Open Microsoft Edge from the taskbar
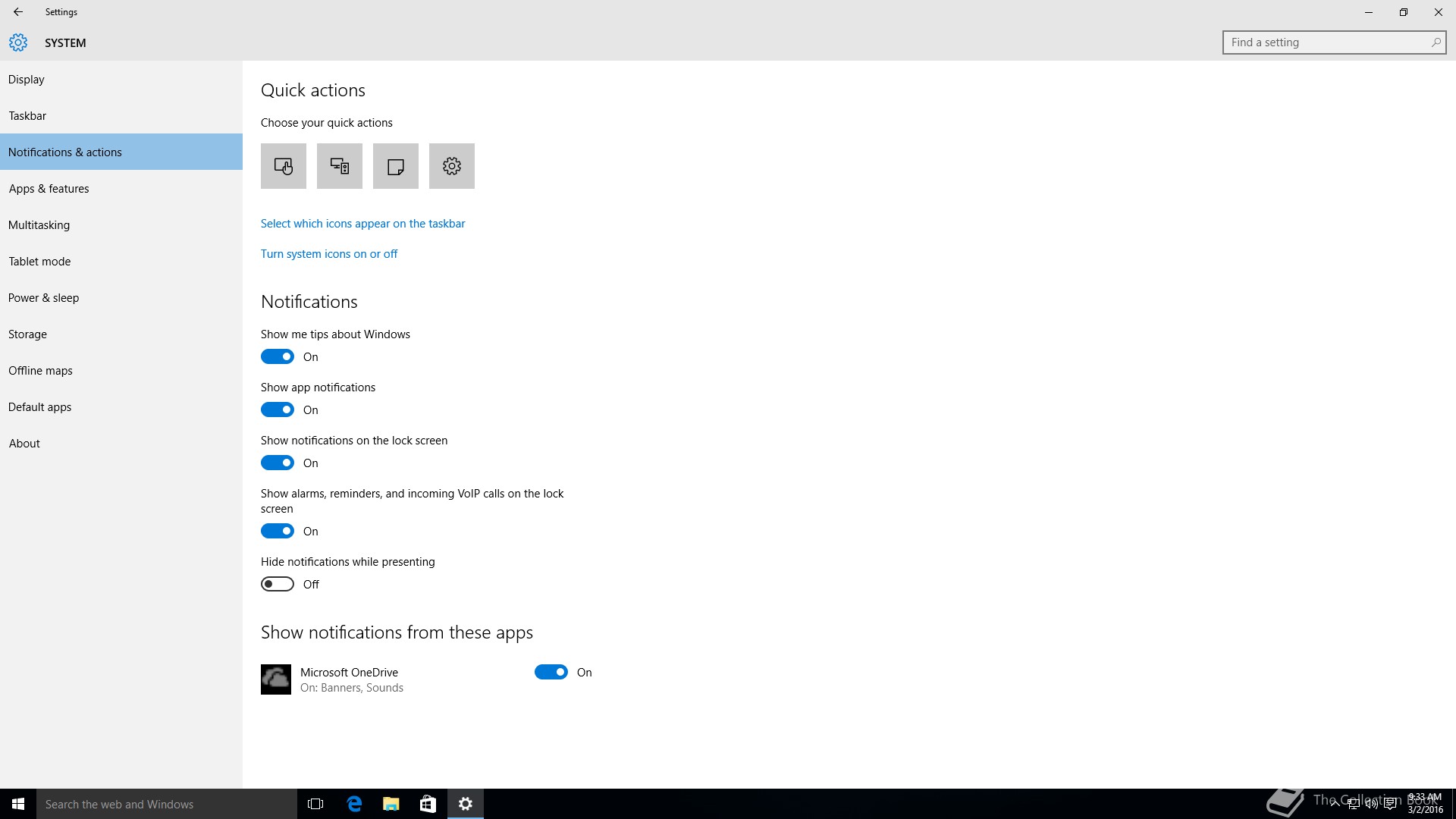 click(354, 804)
